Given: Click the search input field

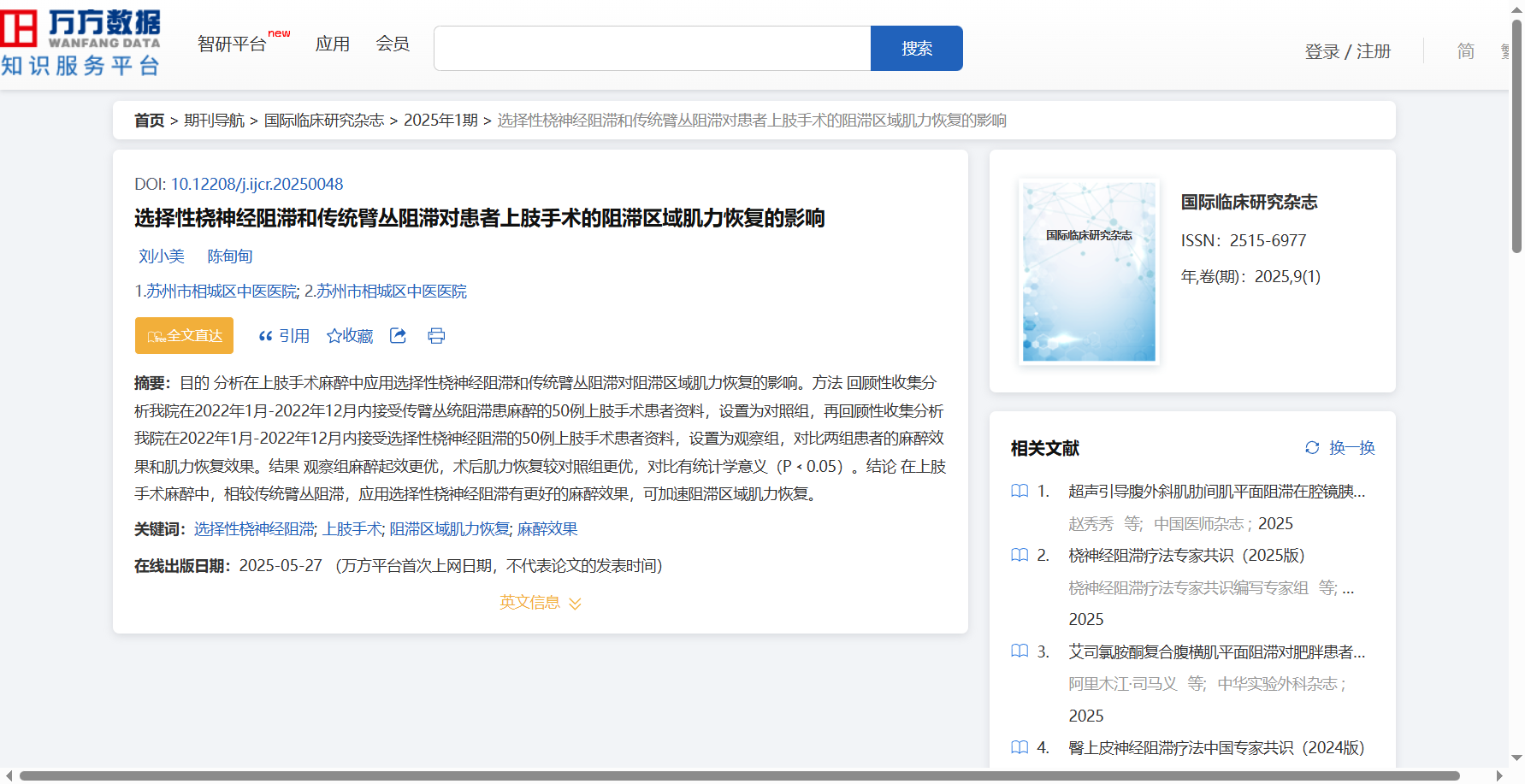Looking at the screenshot, I should (652, 49).
